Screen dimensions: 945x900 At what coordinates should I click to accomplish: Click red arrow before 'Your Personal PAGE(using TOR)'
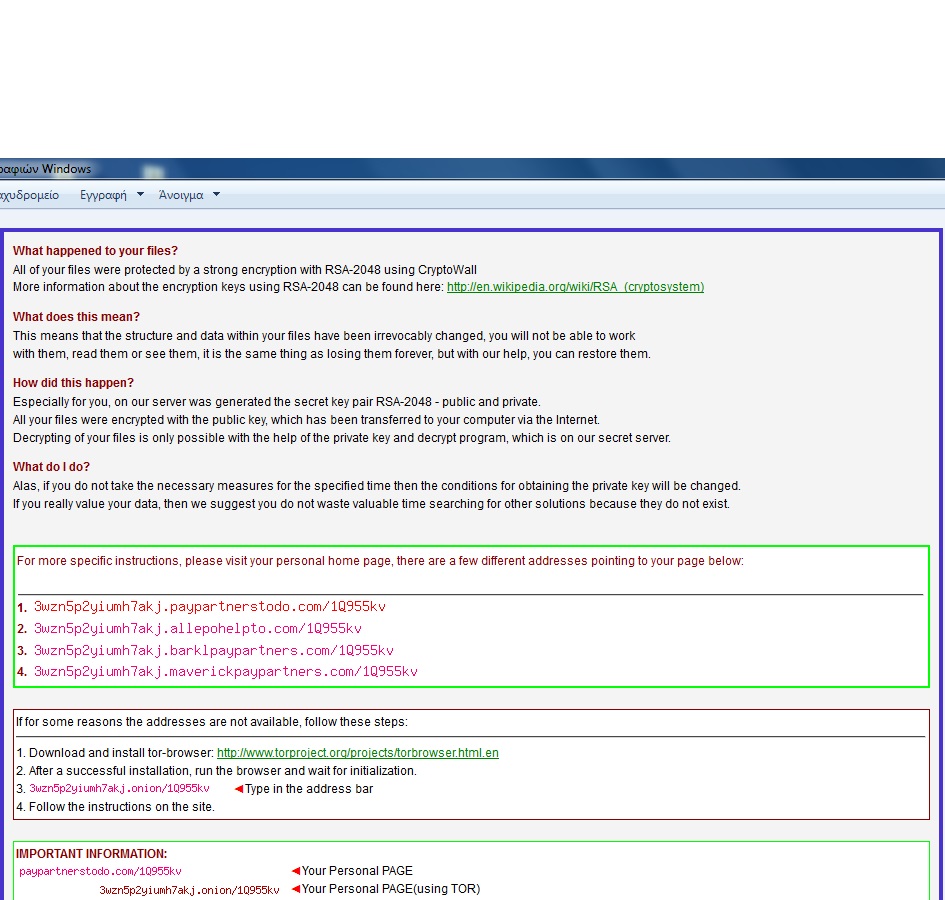coord(295,889)
